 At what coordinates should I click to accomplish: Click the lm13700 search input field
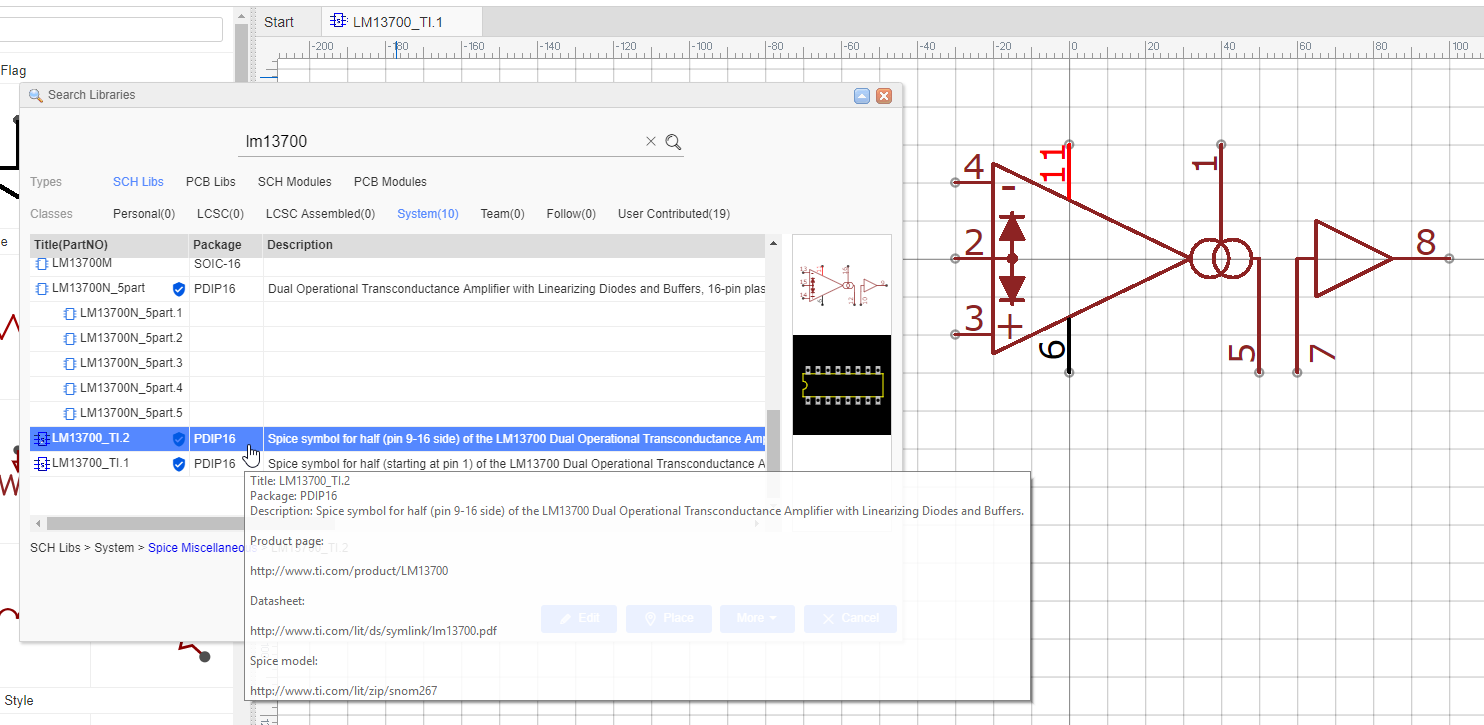pos(440,142)
